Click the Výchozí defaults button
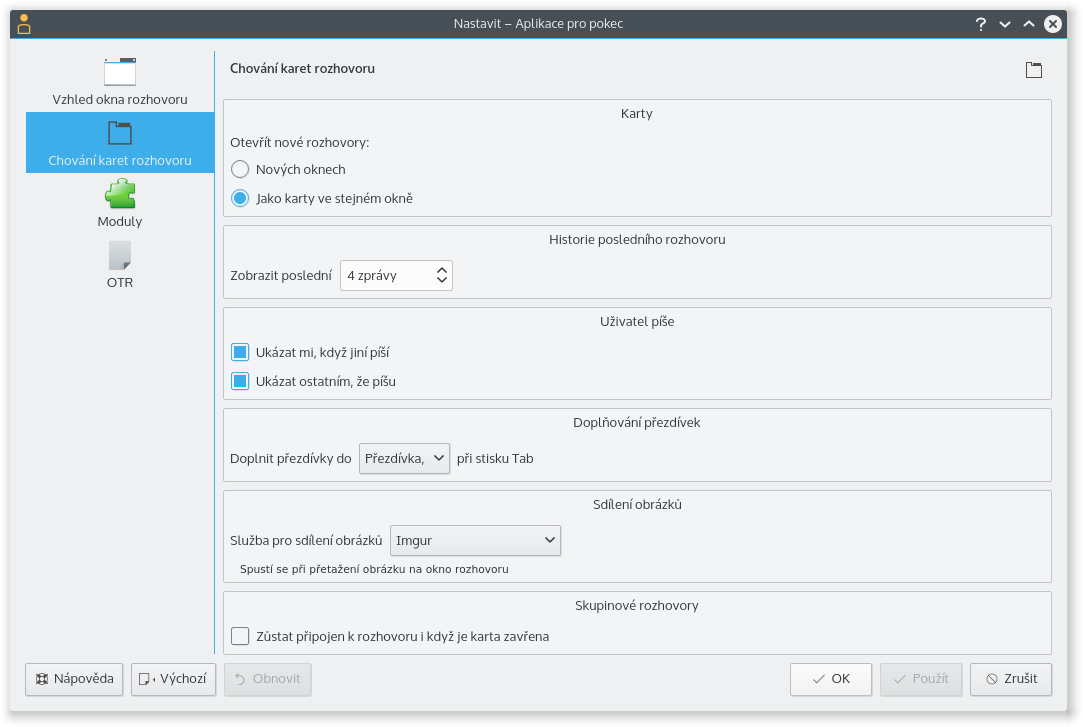The image size is (1083, 727). tap(173, 679)
